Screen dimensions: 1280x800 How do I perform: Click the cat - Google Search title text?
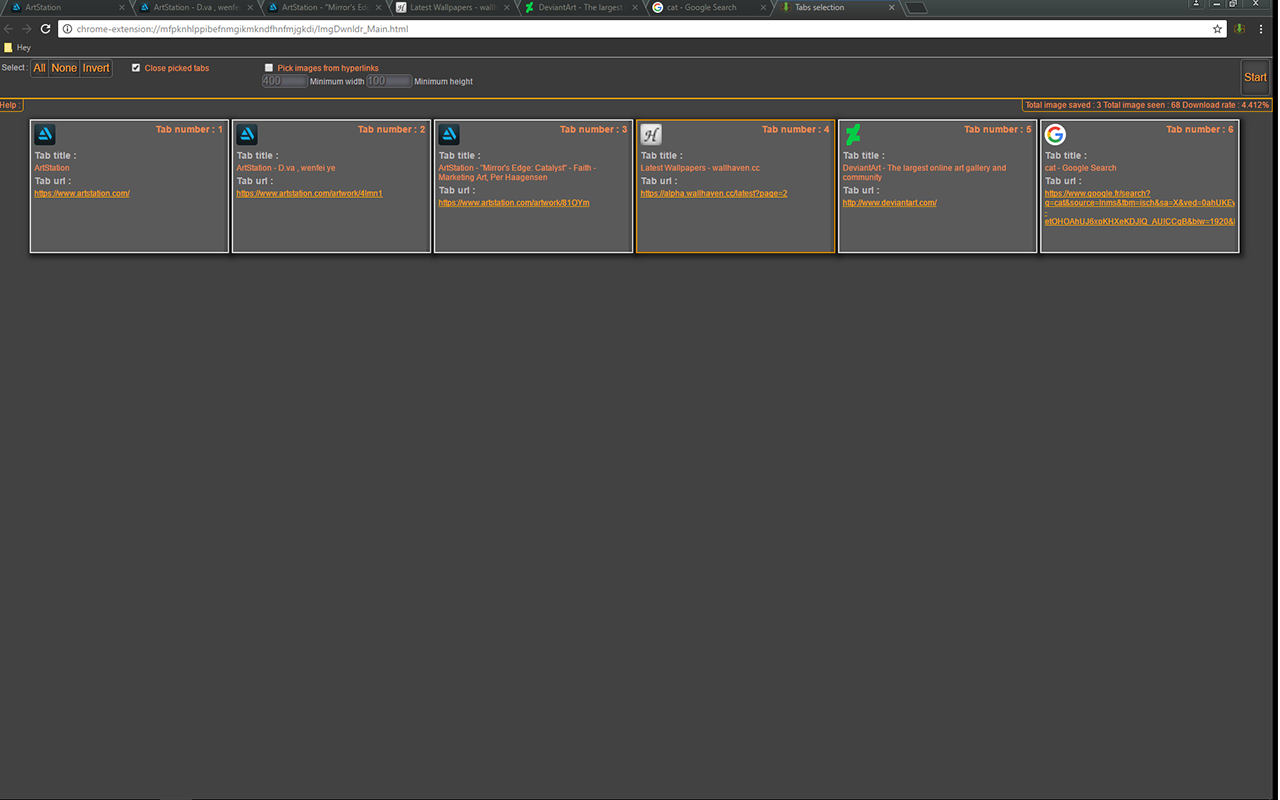pyautogui.click(x=1080, y=168)
